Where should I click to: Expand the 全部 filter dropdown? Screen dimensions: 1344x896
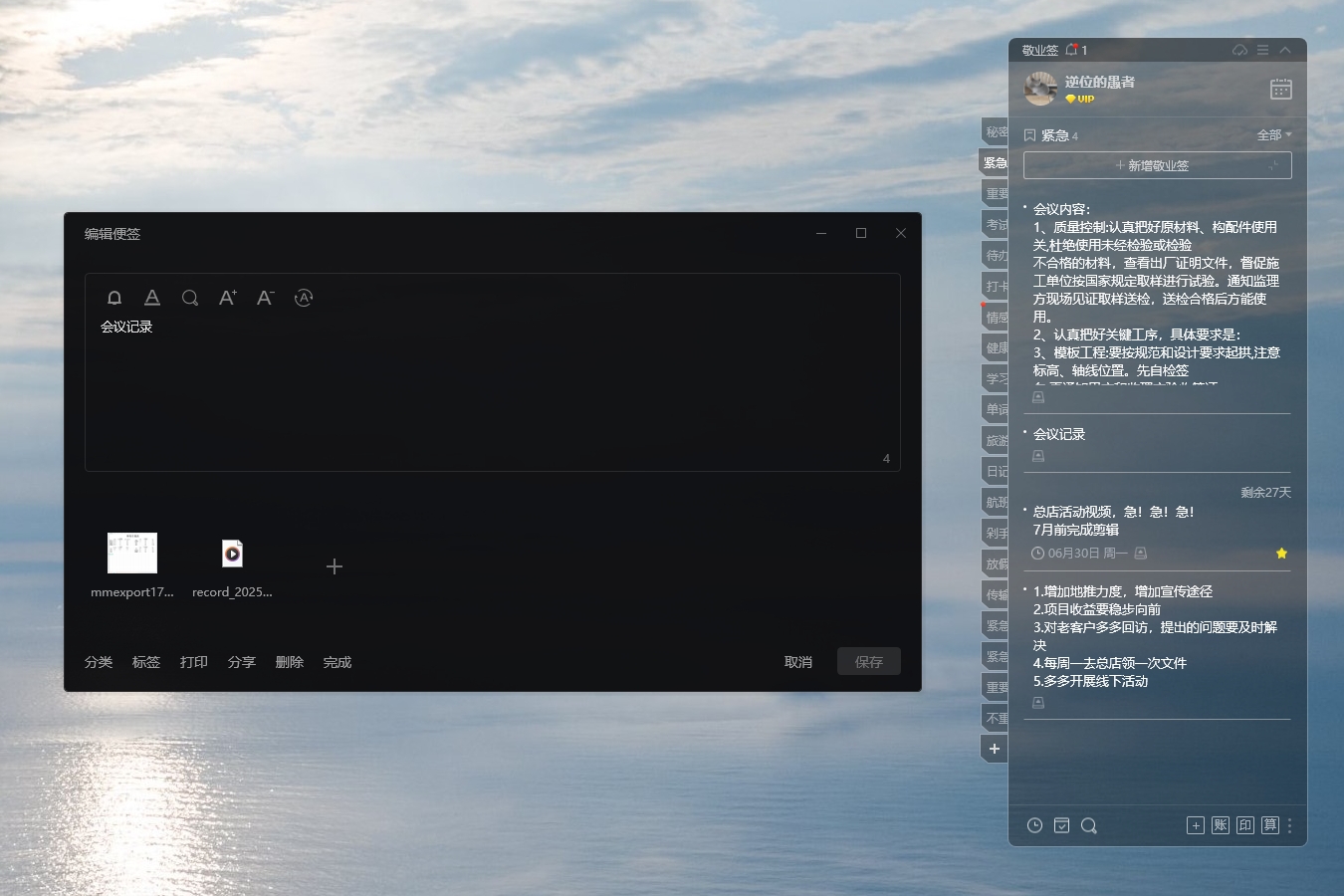[x=1273, y=134]
